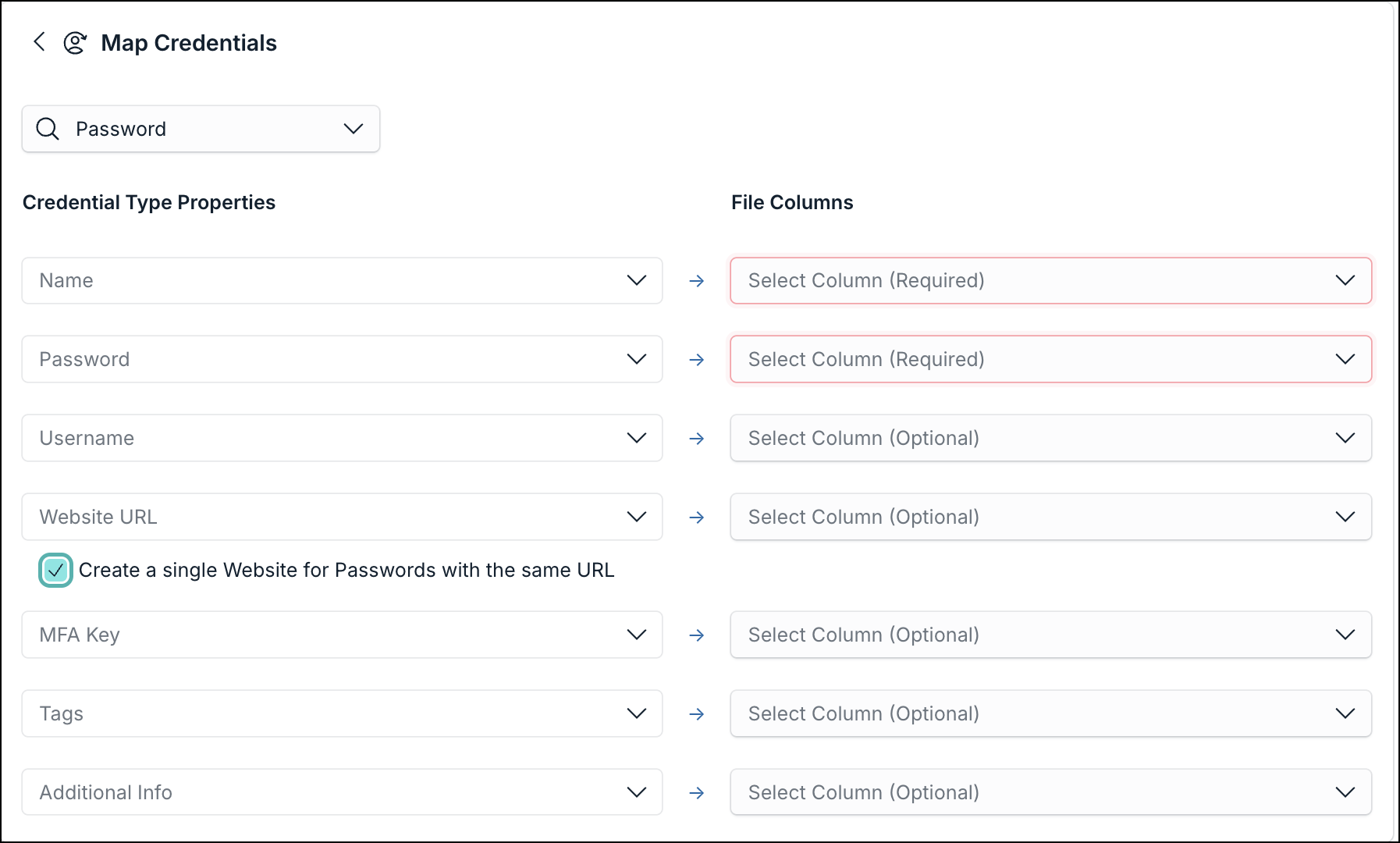Select required file column for Password
The height and width of the screenshot is (843, 1400).
[x=1050, y=359]
